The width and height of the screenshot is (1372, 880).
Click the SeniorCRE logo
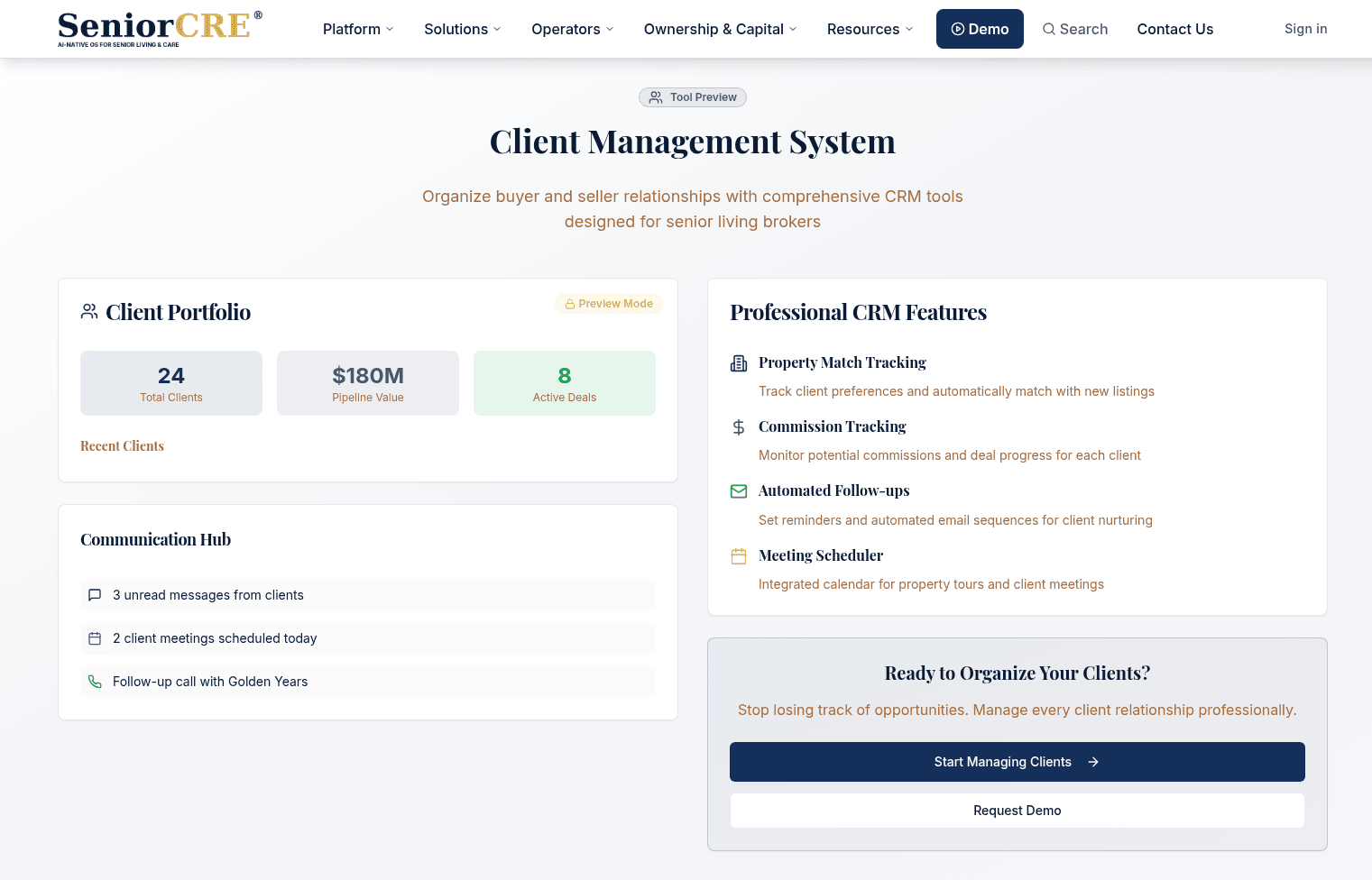pyautogui.click(x=160, y=29)
